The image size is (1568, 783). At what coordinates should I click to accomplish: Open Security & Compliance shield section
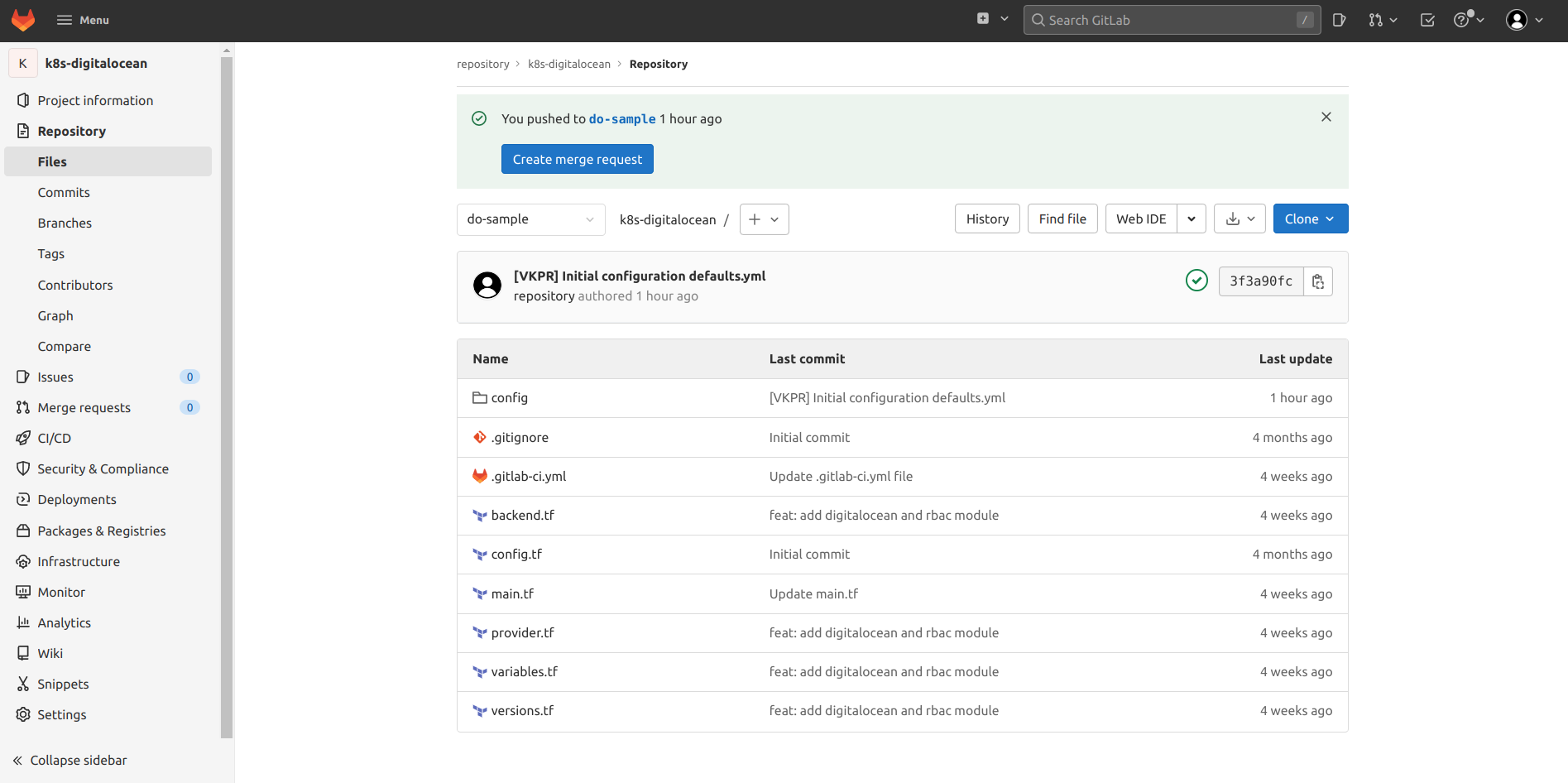tap(108, 468)
